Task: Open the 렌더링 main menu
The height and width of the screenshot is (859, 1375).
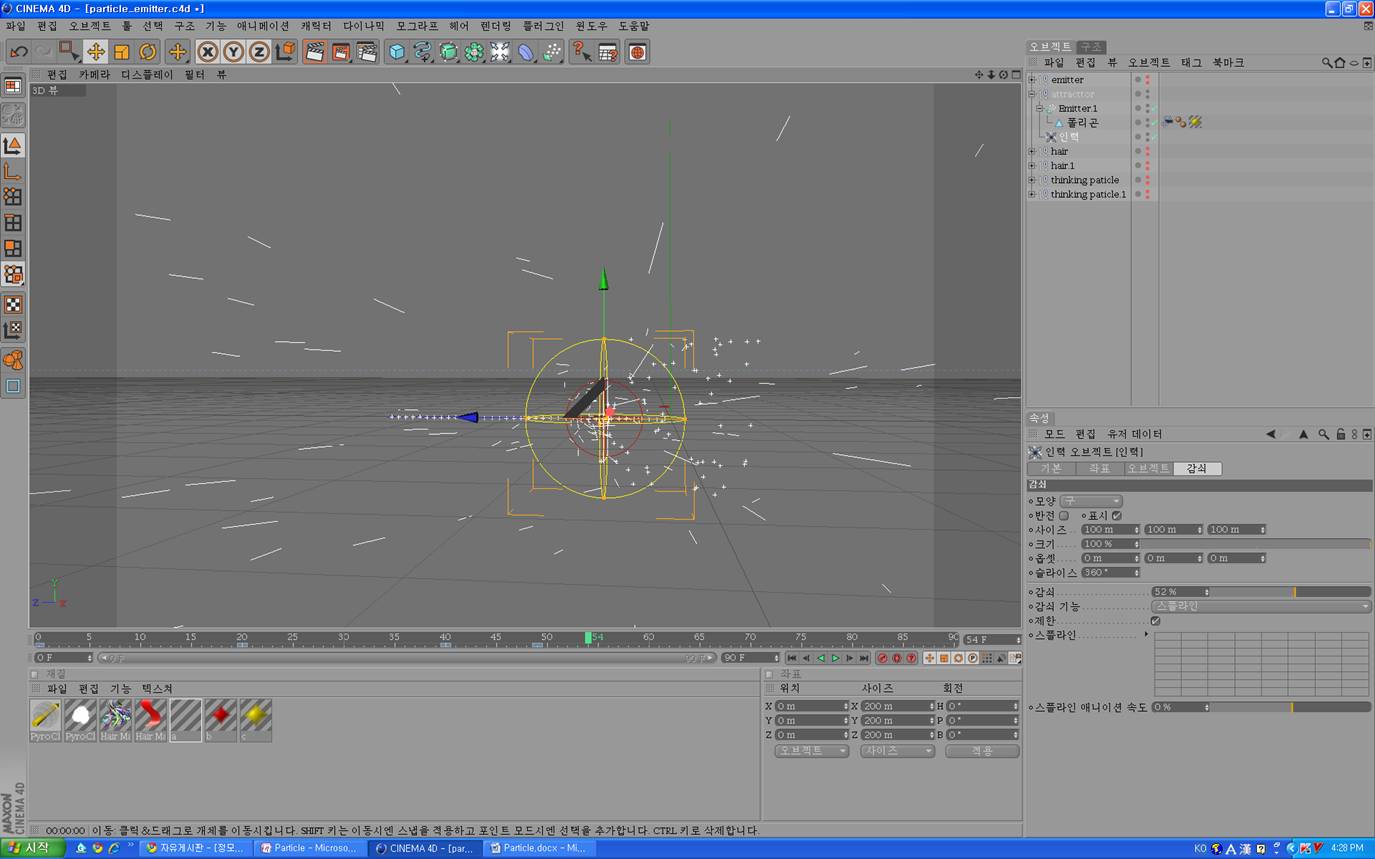Action: coord(495,26)
